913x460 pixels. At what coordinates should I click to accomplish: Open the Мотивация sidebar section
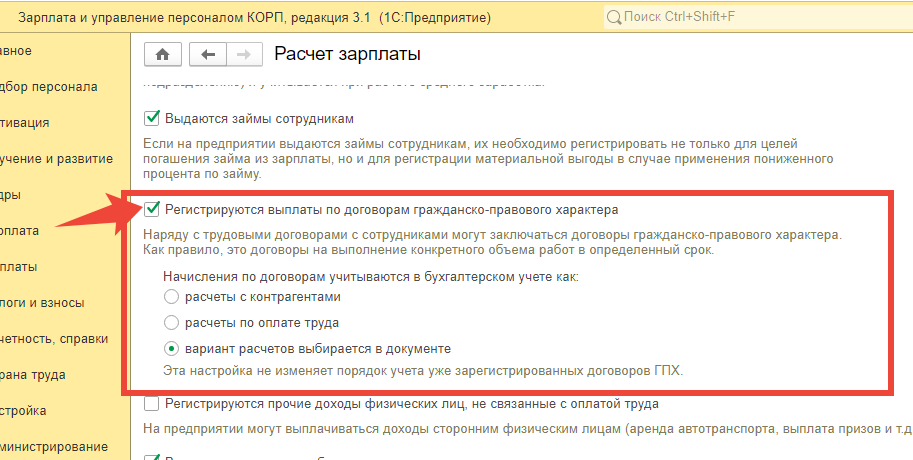[25, 122]
